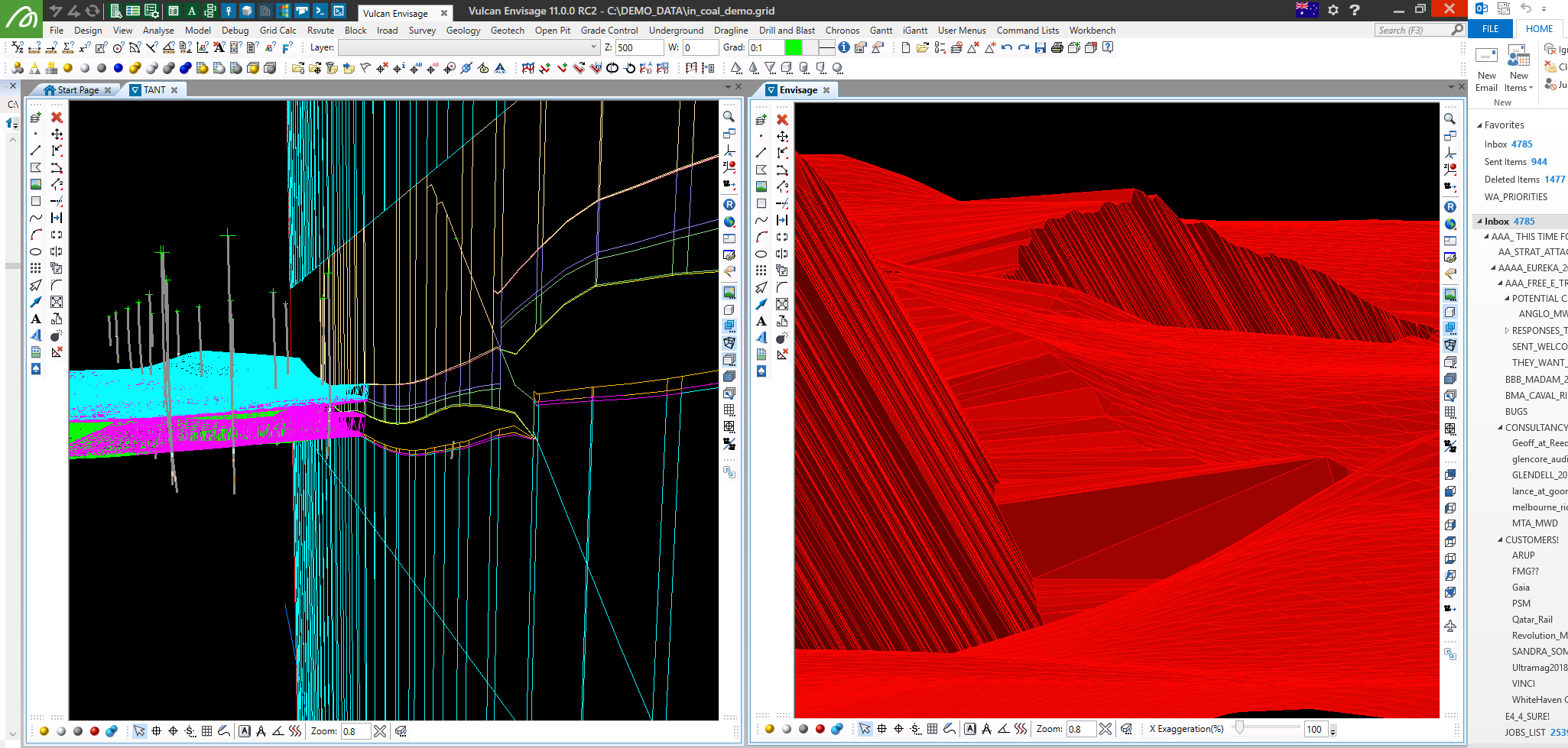Click the new layer icon in Envisage window
This screenshot has width=1568, height=748.
click(761, 120)
